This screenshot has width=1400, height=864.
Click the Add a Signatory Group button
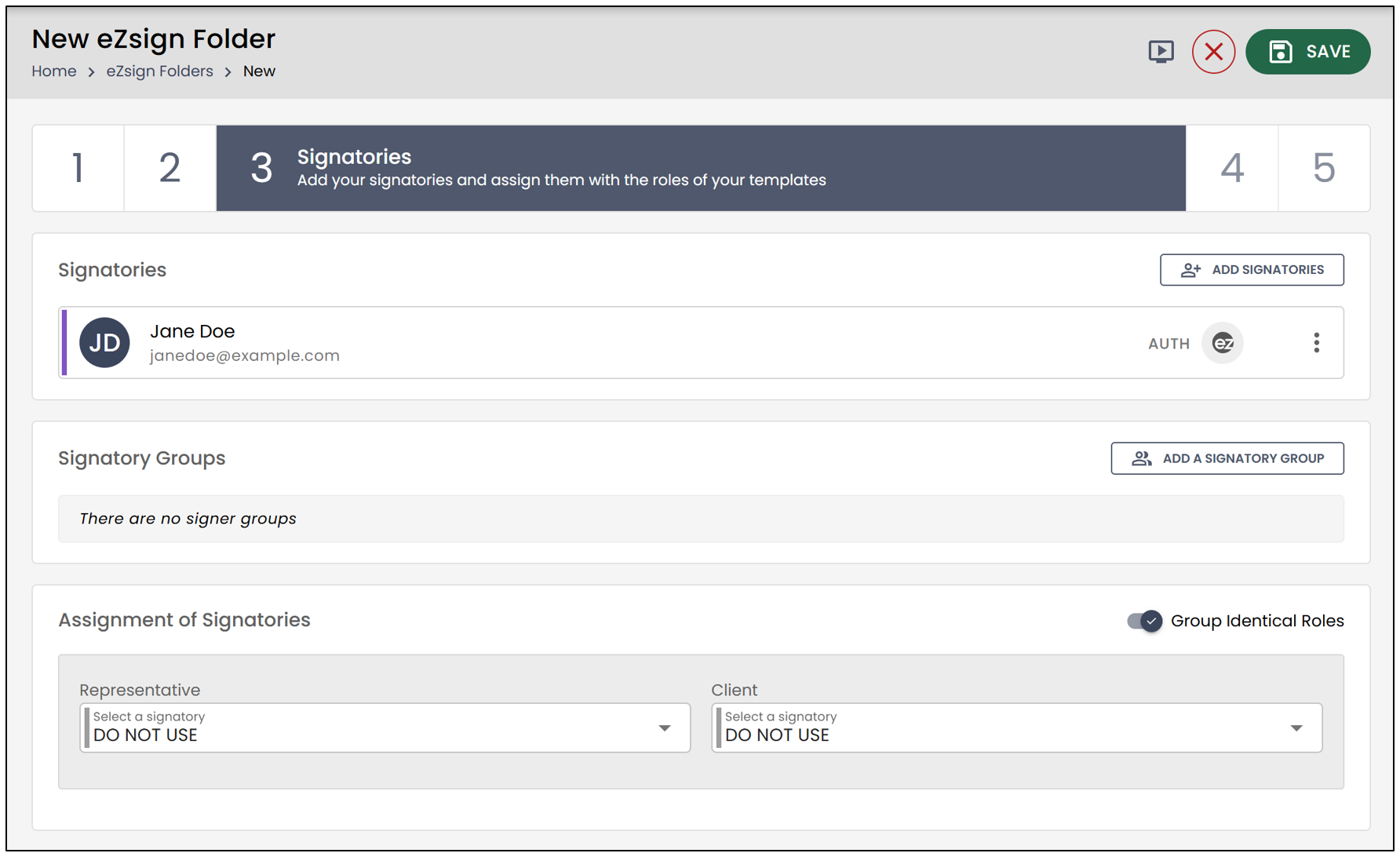pyautogui.click(x=1227, y=458)
